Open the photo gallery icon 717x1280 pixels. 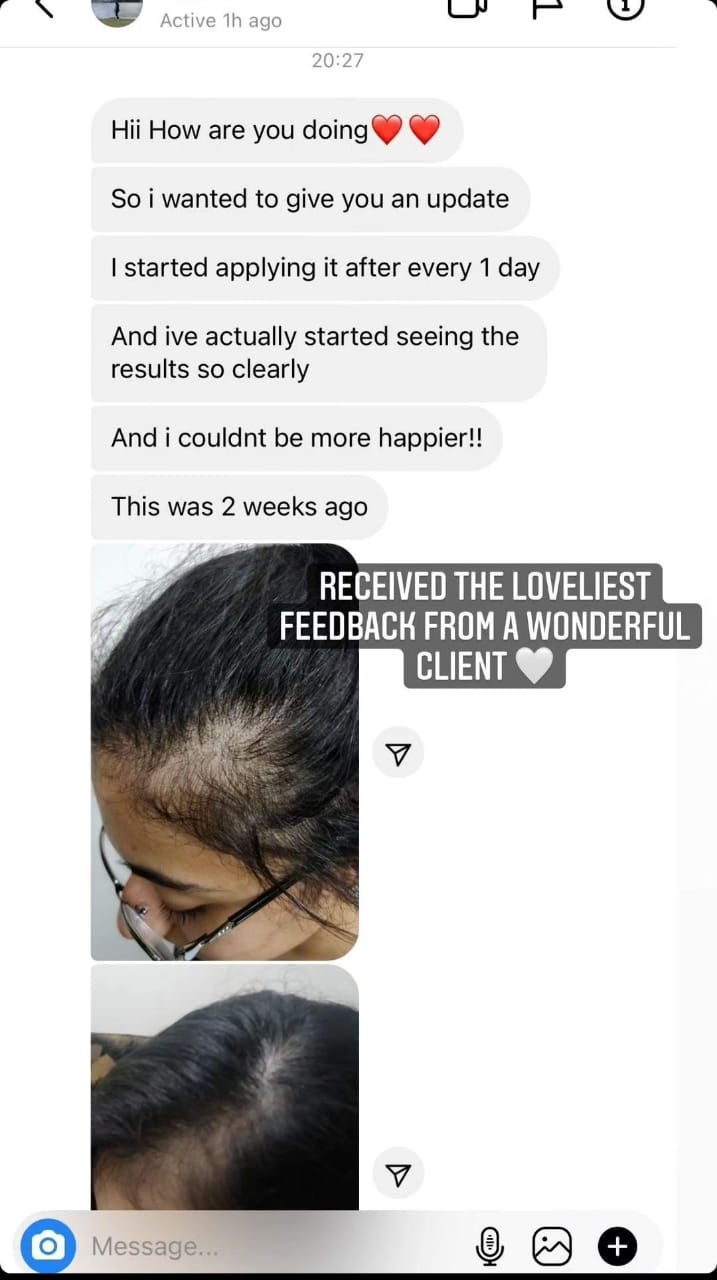pos(552,1246)
